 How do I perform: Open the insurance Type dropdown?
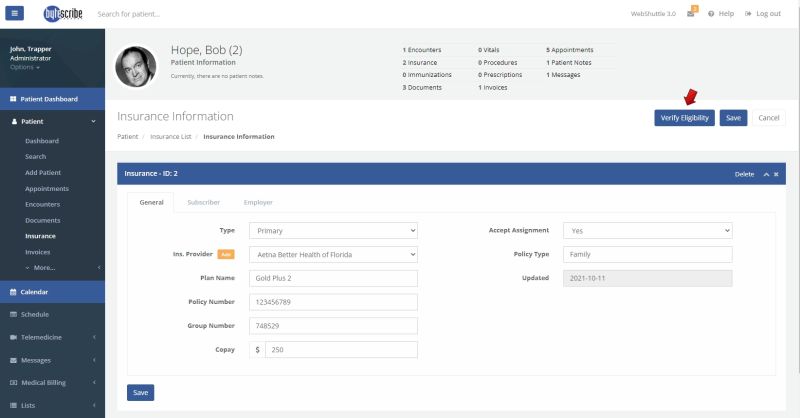click(333, 230)
